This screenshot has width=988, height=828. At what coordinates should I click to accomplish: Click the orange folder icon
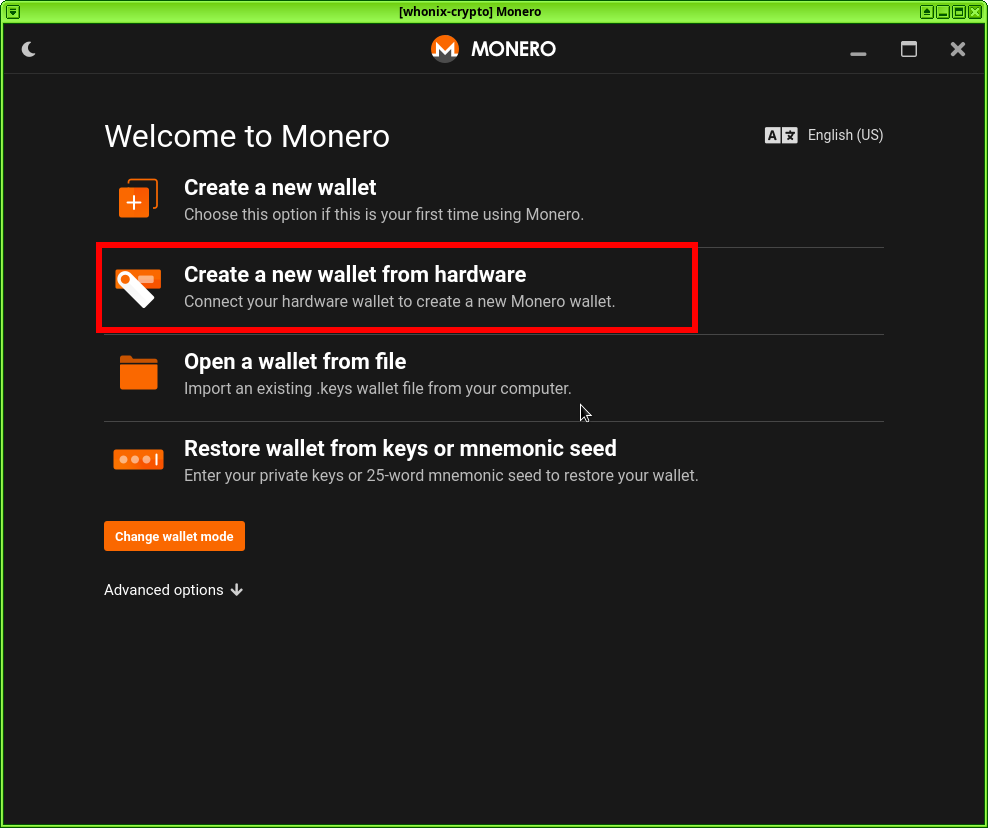(x=139, y=372)
